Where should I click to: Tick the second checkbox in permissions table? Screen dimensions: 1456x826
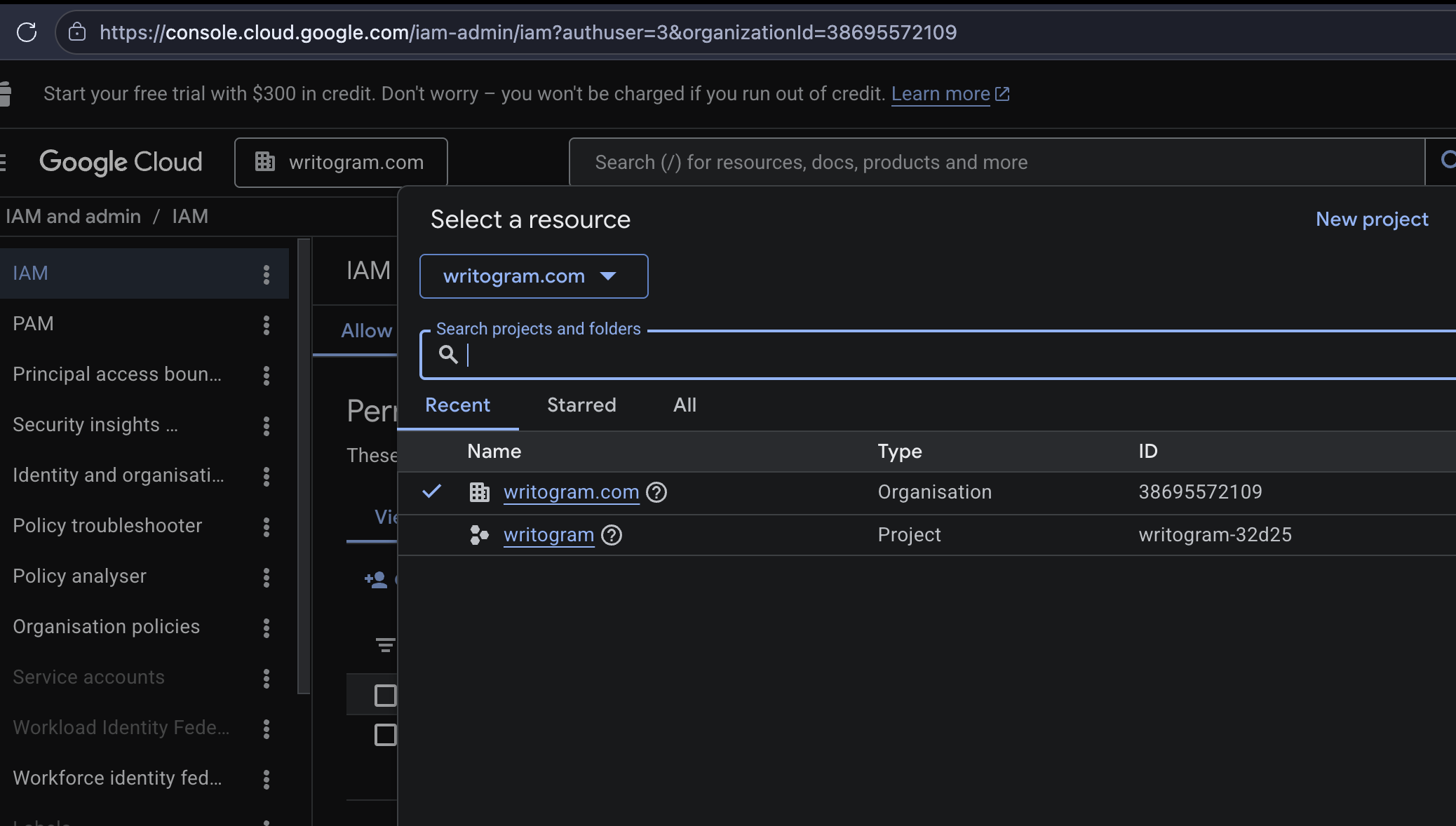[x=385, y=734]
